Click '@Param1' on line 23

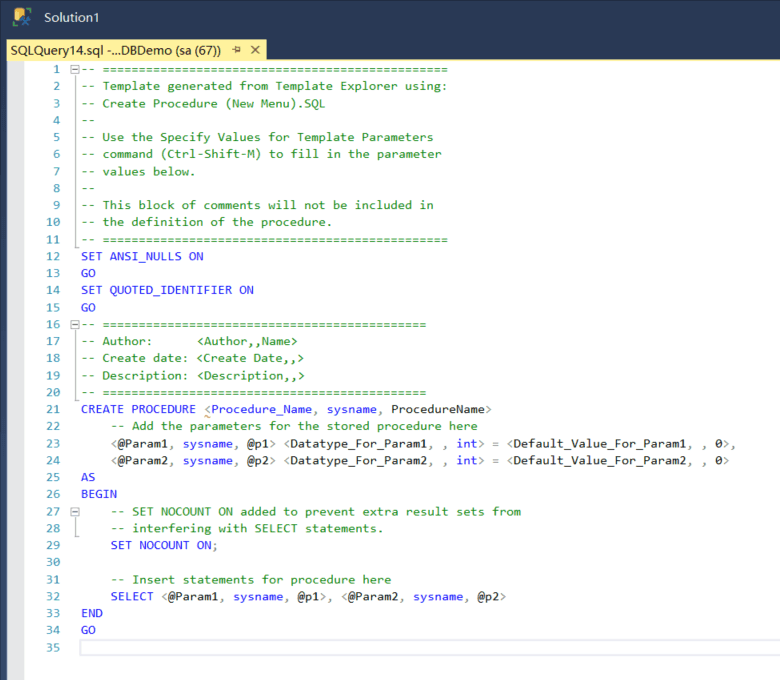click(143, 444)
